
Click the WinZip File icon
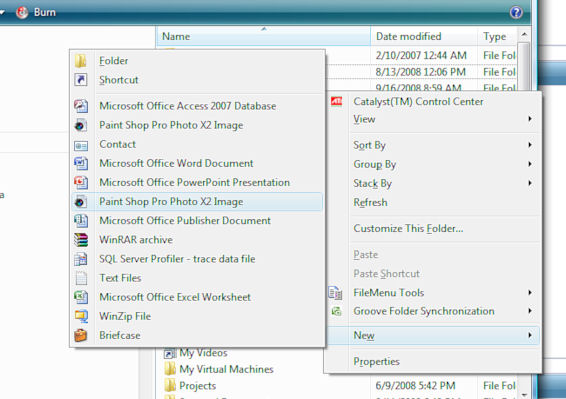pos(81,316)
